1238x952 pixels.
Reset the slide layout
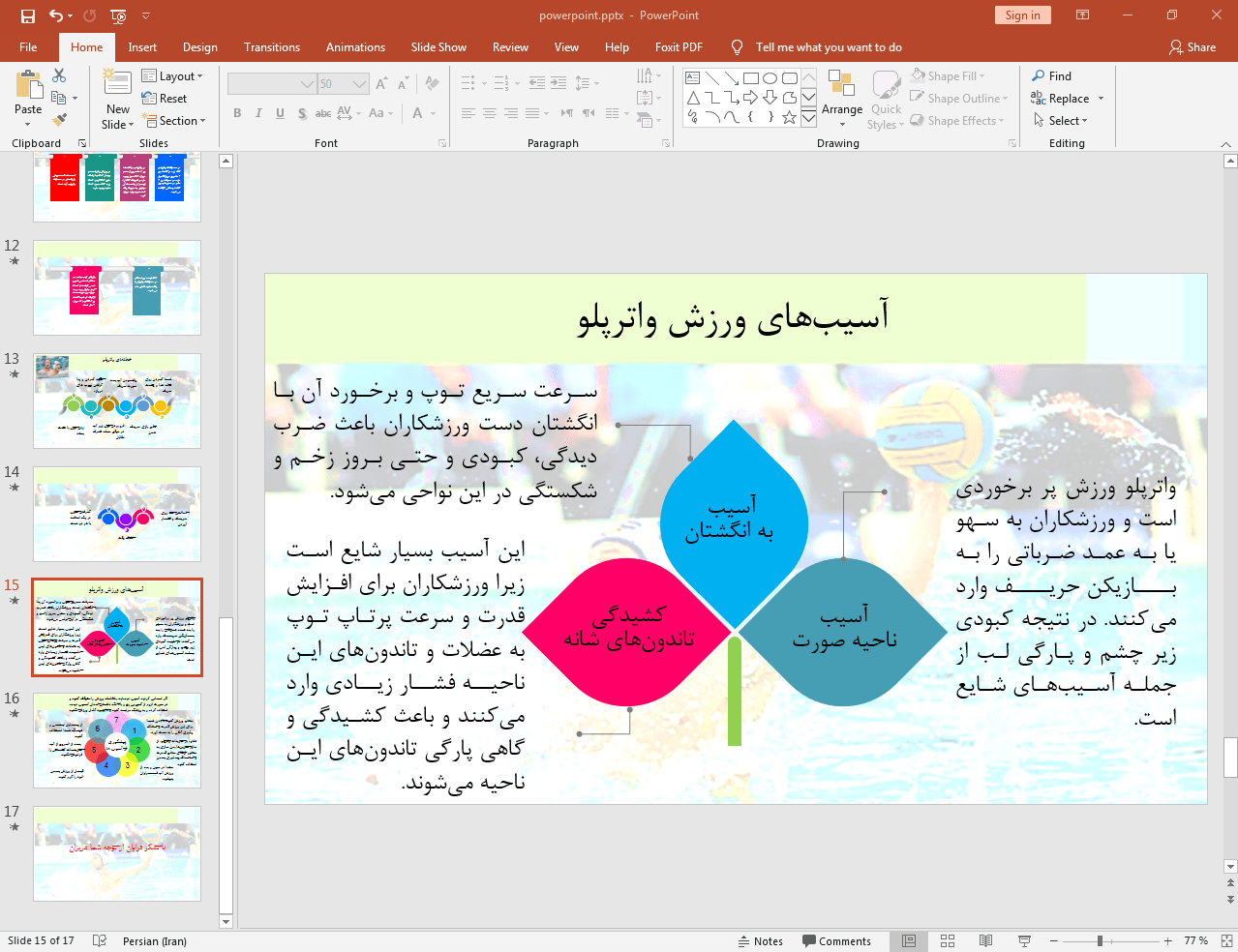pos(165,99)
